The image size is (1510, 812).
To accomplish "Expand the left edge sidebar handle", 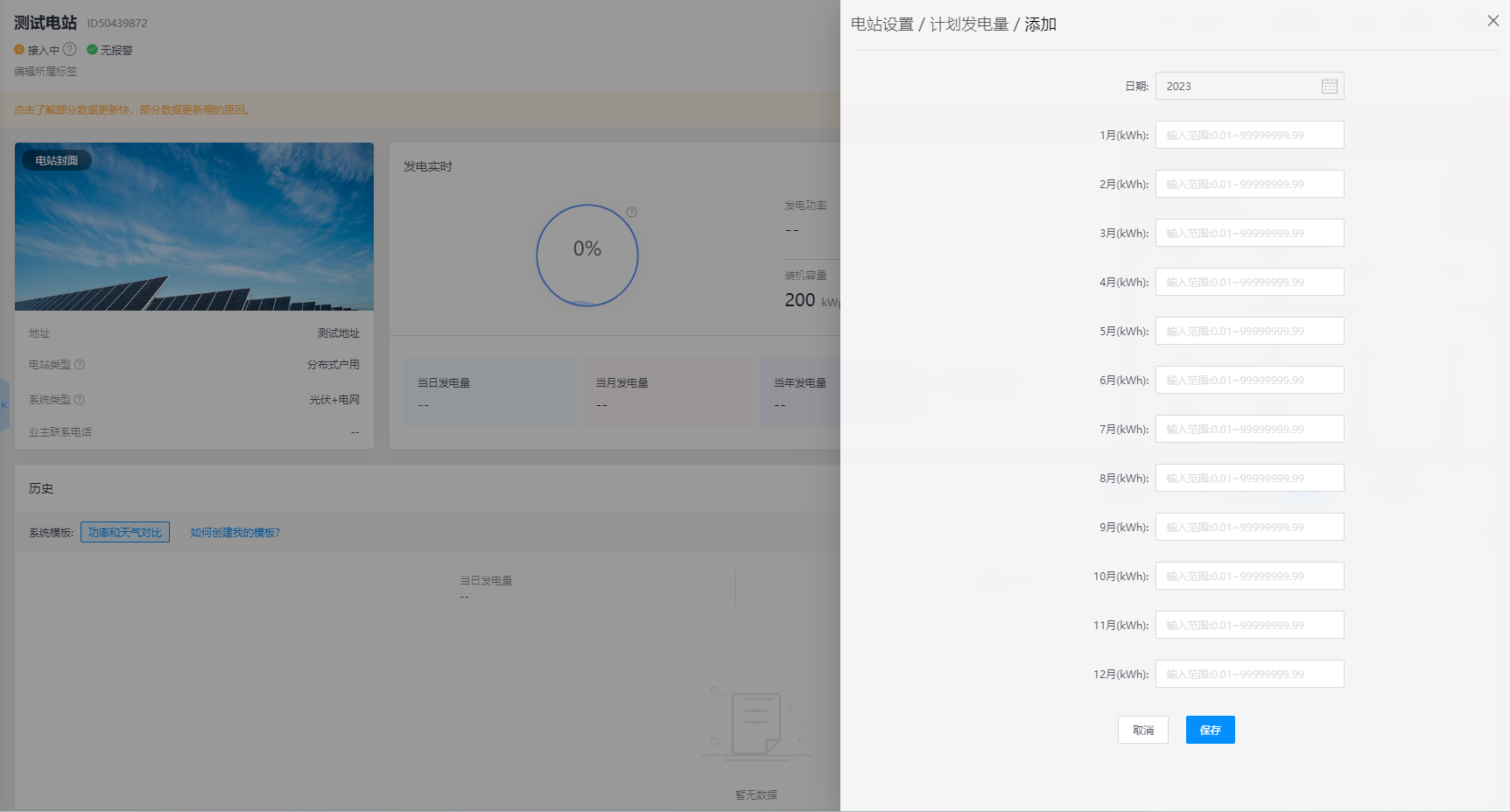I will tap(4, 404).
